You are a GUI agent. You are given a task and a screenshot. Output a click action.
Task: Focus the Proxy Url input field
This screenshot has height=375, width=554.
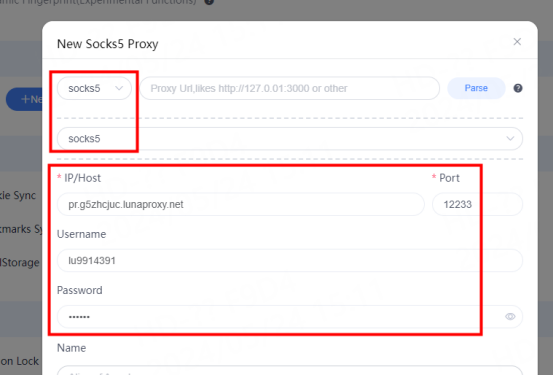290,88
